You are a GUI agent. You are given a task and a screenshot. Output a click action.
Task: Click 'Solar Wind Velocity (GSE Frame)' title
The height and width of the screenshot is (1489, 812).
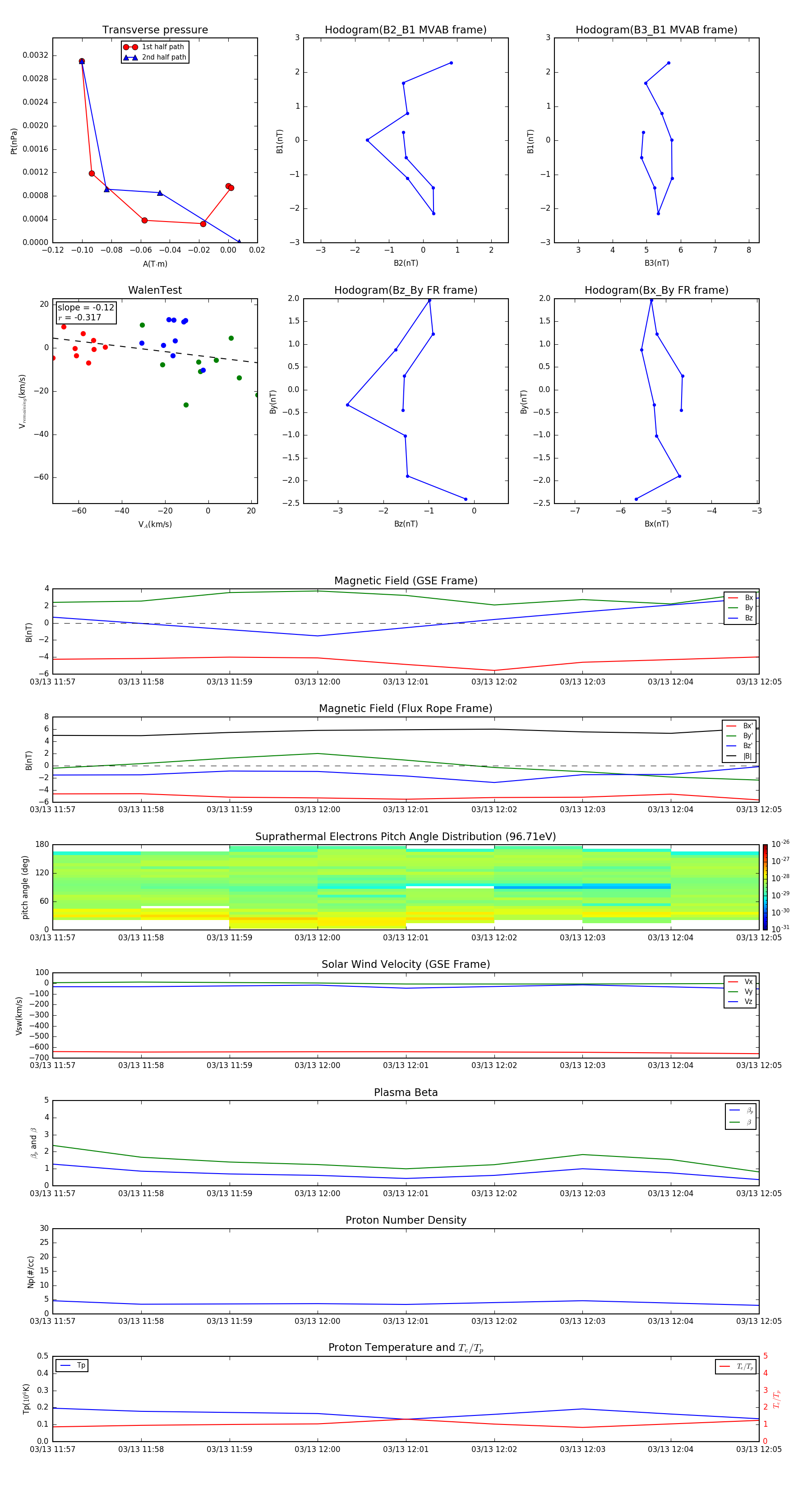(x=406, y=964)
